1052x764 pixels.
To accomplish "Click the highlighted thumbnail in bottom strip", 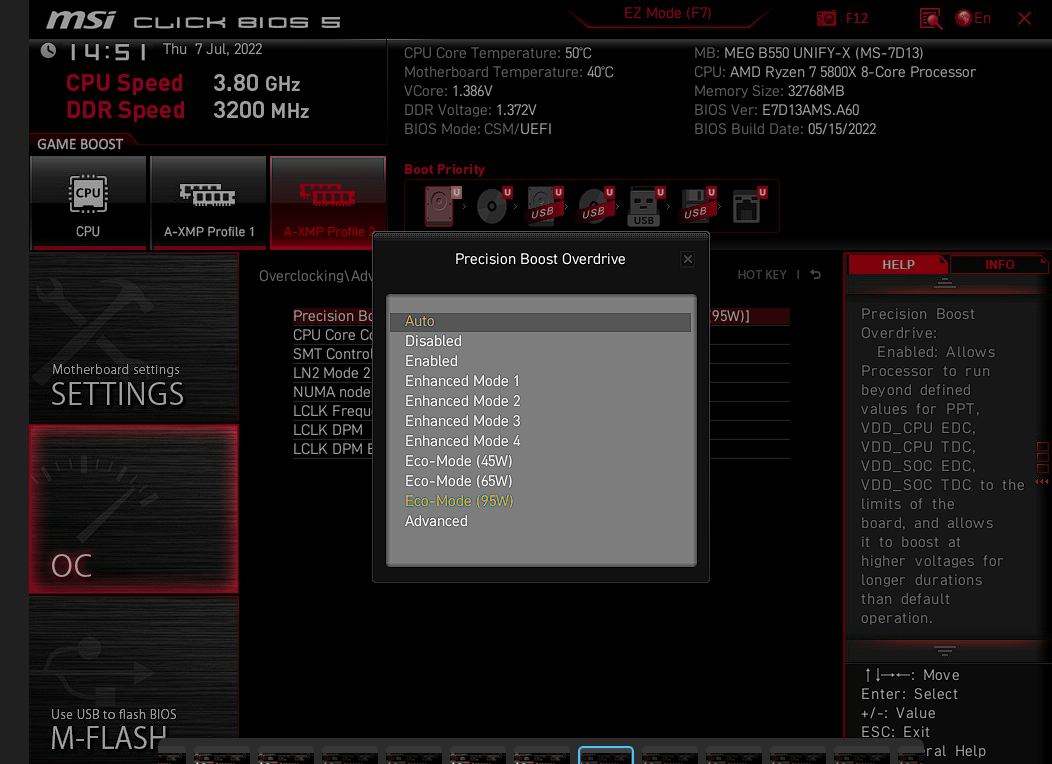I will [x=606, y=755].
